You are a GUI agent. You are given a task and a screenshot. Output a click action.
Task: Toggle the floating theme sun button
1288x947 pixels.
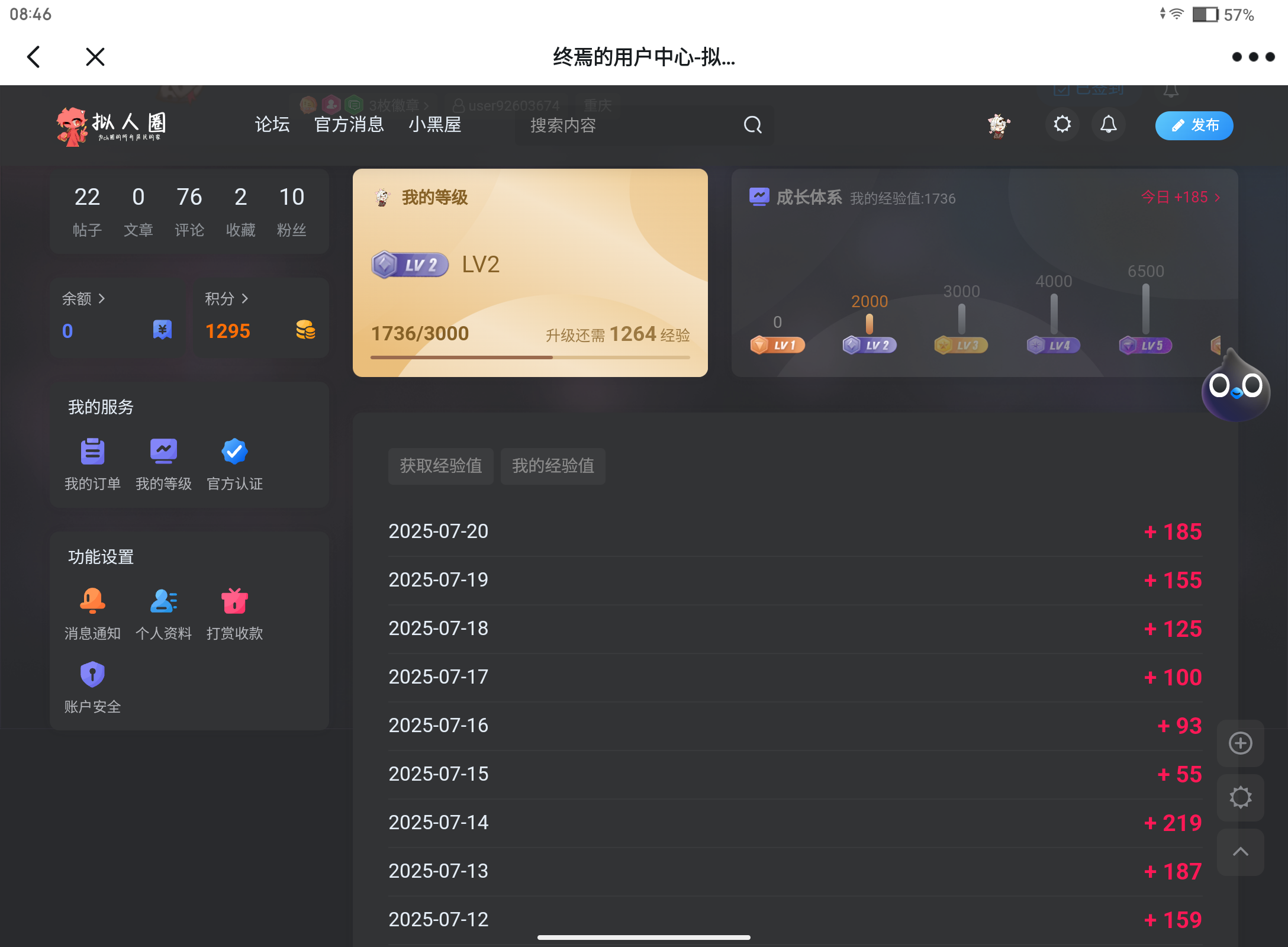(1240, 797)
